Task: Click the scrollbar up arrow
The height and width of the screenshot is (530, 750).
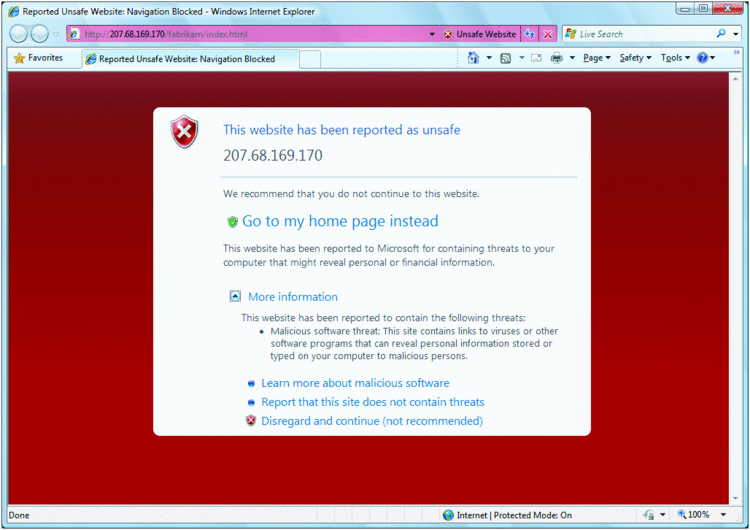Action: click(x=735, y=78)
